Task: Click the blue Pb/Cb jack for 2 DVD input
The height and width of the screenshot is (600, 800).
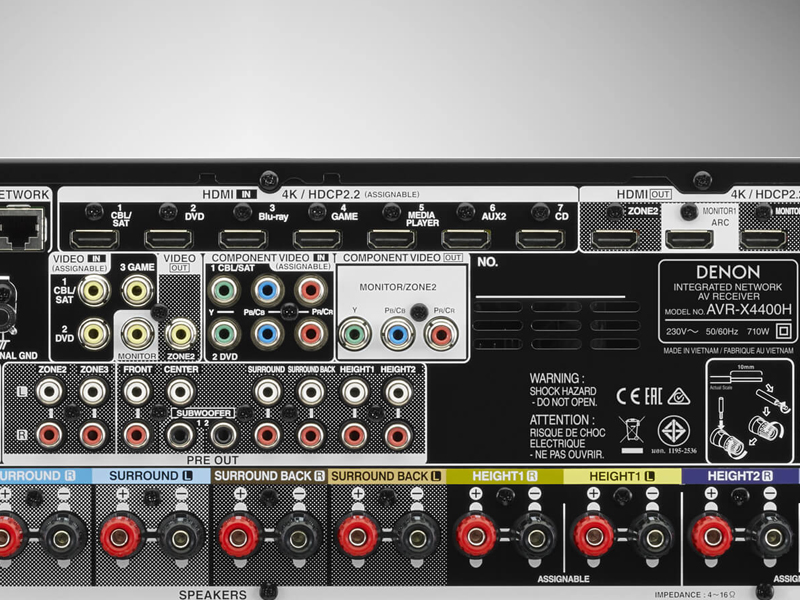Action: pos(267,334)
